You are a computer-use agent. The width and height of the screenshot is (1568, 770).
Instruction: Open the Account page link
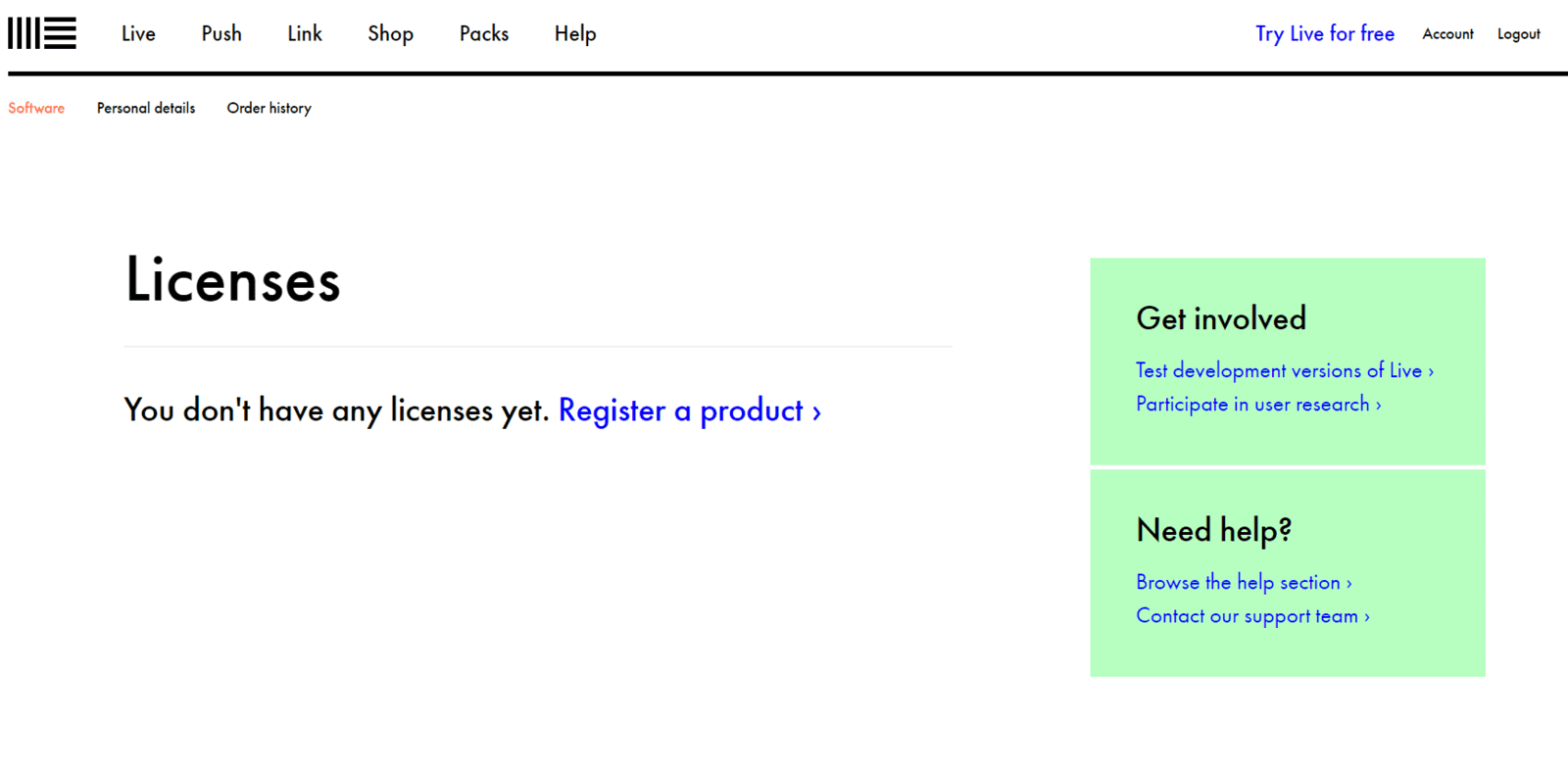tap(1447, 33)
